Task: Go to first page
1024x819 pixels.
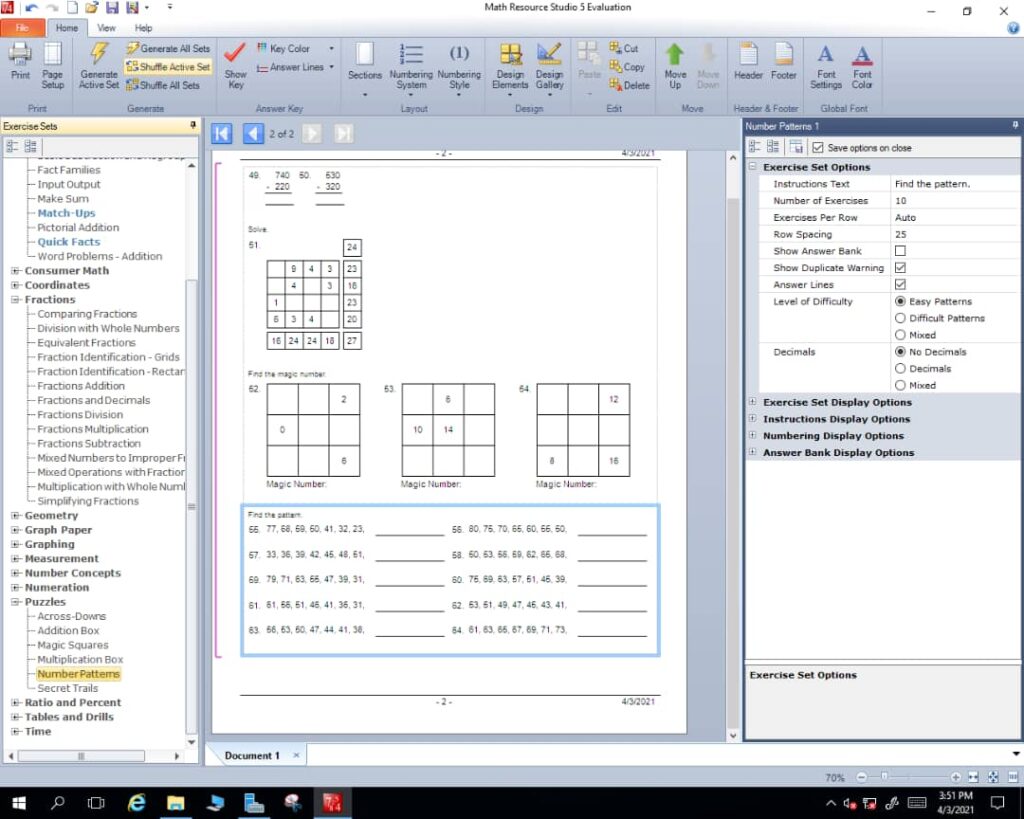Action: pos(221,134)
